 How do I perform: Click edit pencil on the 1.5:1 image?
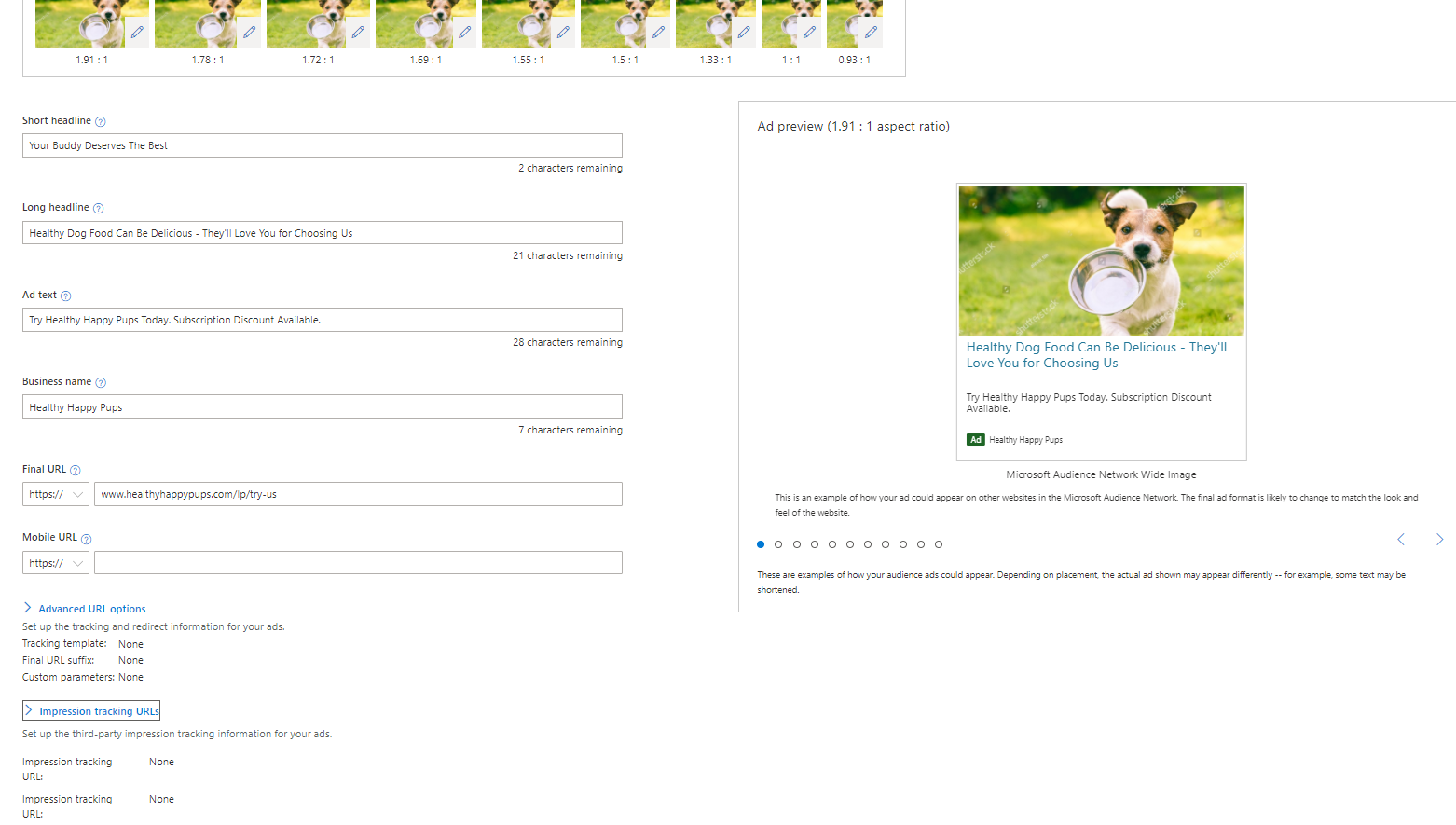pos(658,33)
